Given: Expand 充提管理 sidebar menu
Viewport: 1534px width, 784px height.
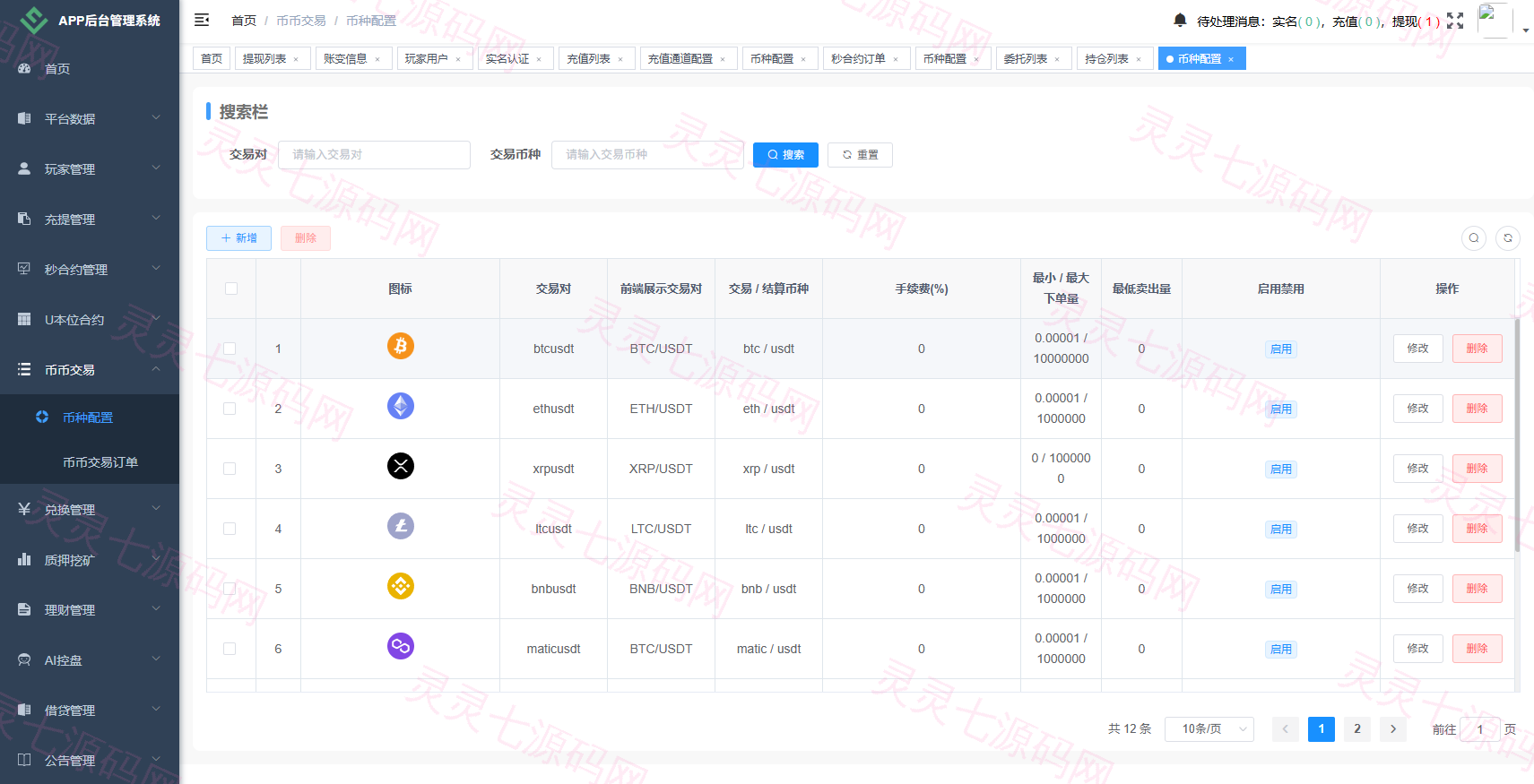Looking at the screenshot, I should (90, 219).
